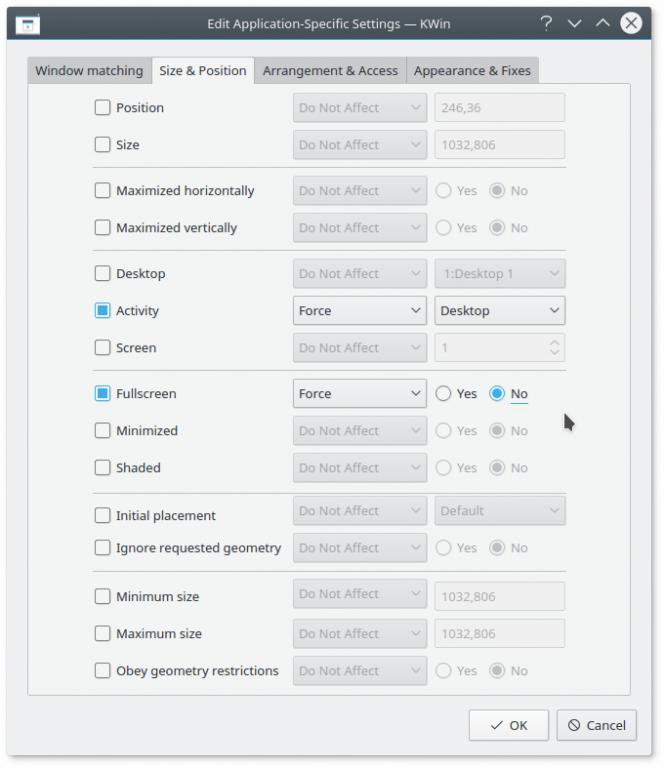Click the KWin window menu icon in title bar
This screenshot has height=768, width=664.
pyautogui.click(x=27, y=24)
